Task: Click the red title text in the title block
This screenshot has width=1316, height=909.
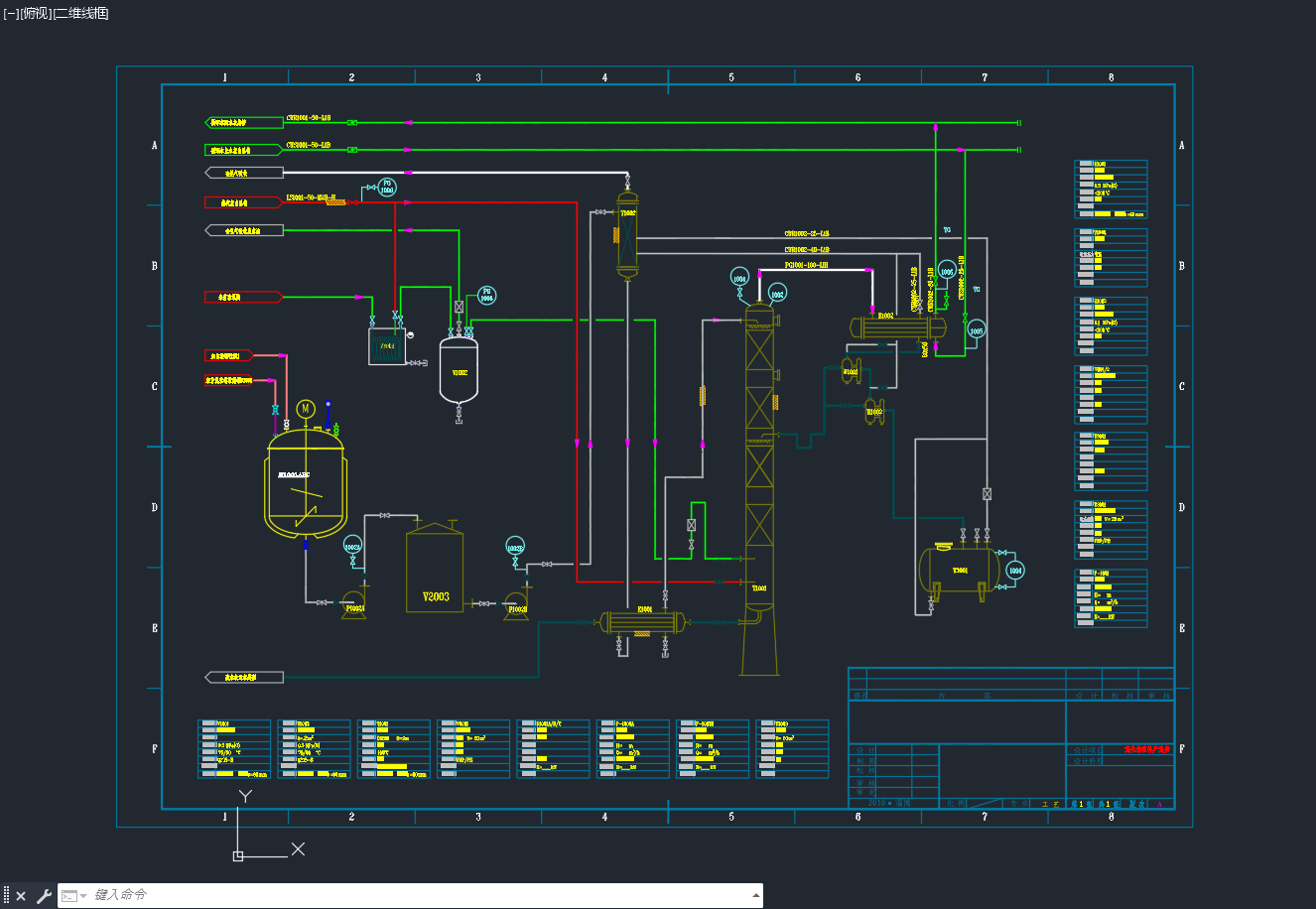Action: [1147, 749]
